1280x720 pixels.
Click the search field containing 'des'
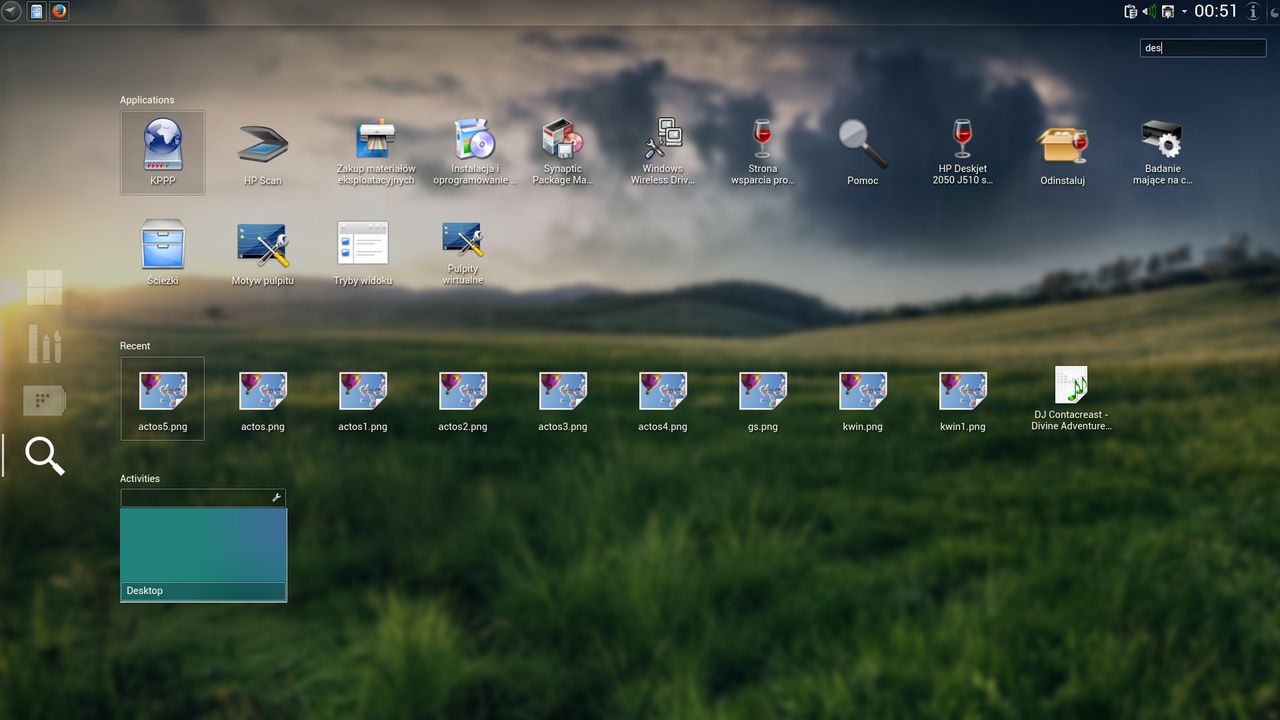tap(1203, 47)
